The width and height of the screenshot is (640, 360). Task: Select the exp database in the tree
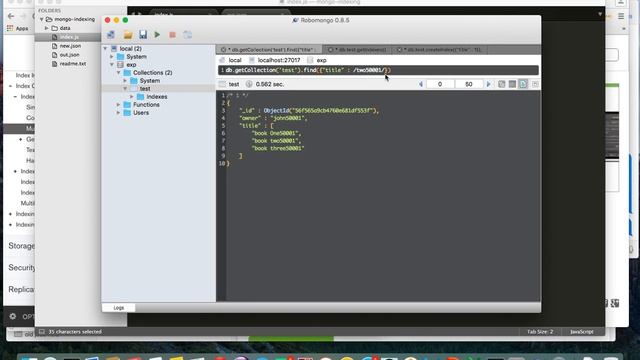(x=131, y=65)
